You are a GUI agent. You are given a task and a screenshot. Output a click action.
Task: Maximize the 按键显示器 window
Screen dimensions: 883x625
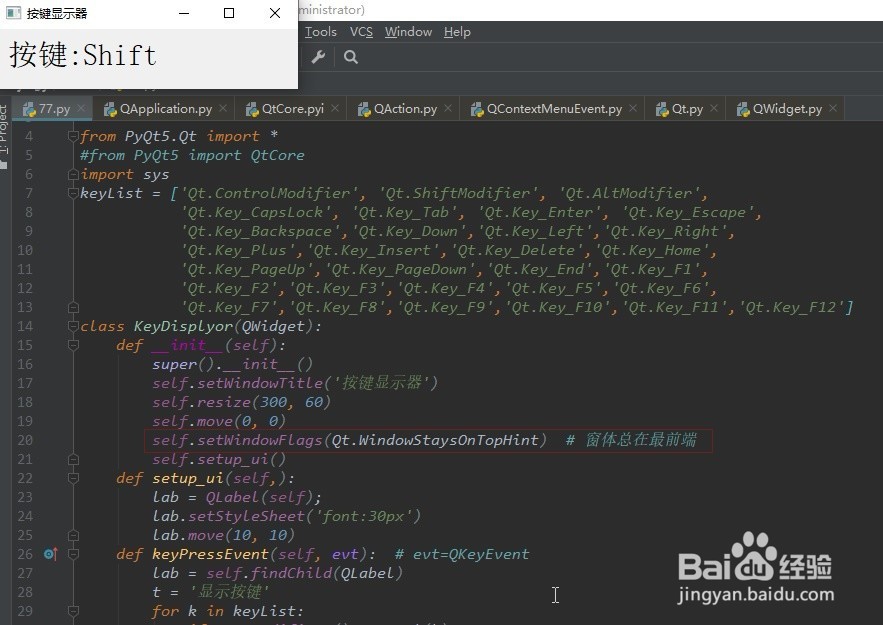tap(229, 13)
